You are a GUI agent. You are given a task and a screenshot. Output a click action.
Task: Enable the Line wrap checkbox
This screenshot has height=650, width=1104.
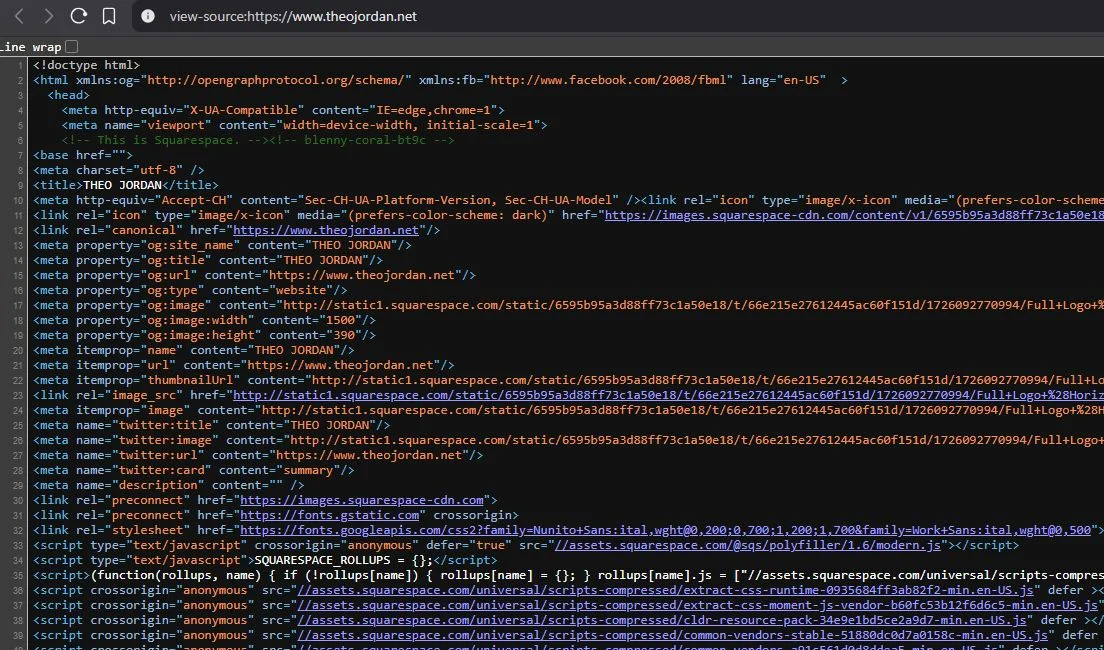pos(72,47)
